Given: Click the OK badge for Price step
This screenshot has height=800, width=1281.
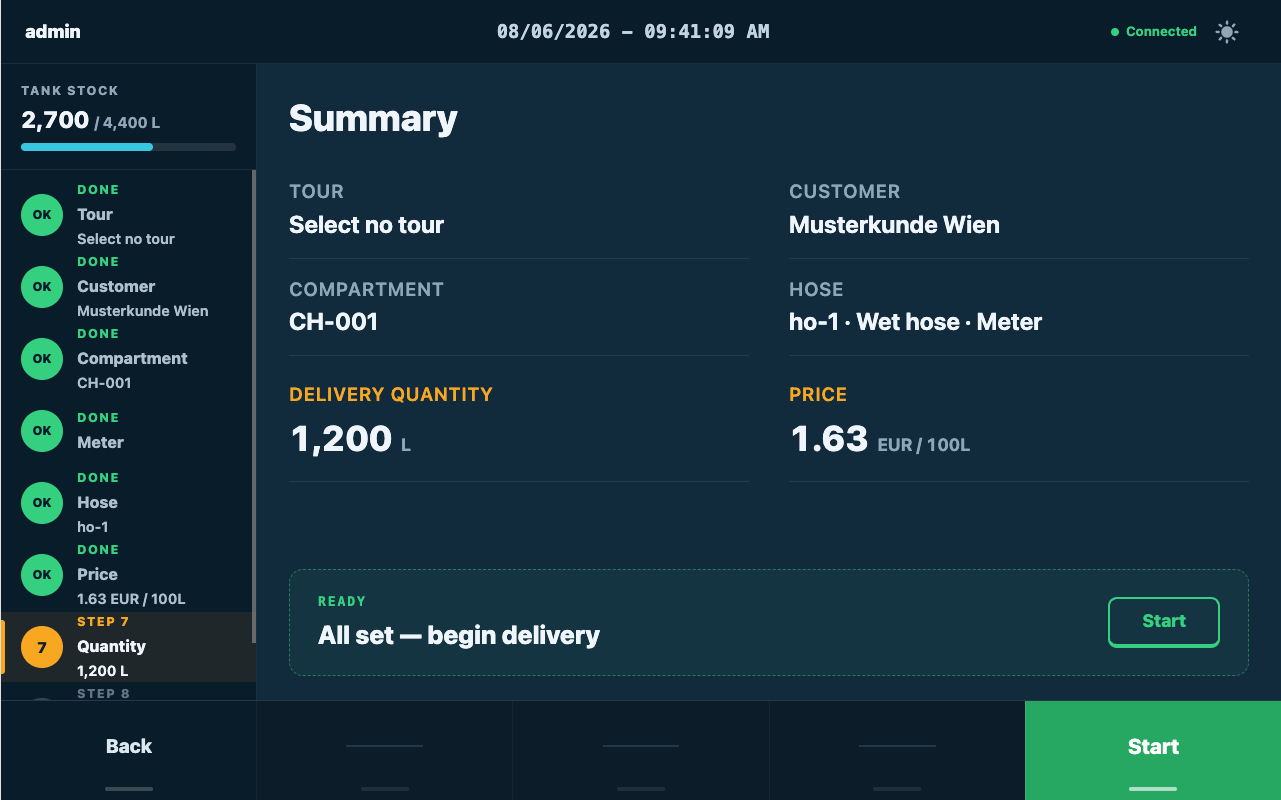Looking at the screenshot, I should [x=42, y=575].
